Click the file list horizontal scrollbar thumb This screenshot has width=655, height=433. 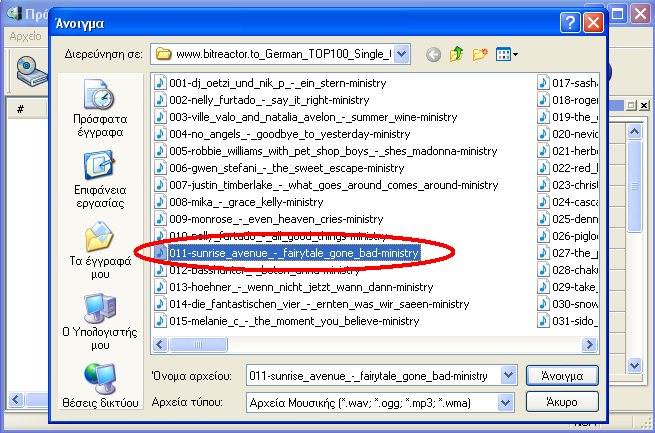(198, 345)
